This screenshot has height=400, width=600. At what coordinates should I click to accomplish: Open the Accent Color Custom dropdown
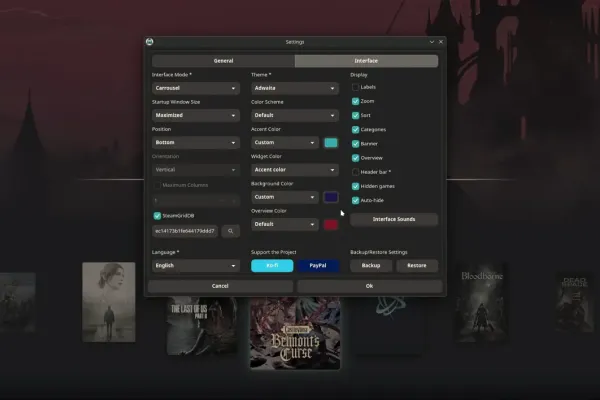point(285,142)
